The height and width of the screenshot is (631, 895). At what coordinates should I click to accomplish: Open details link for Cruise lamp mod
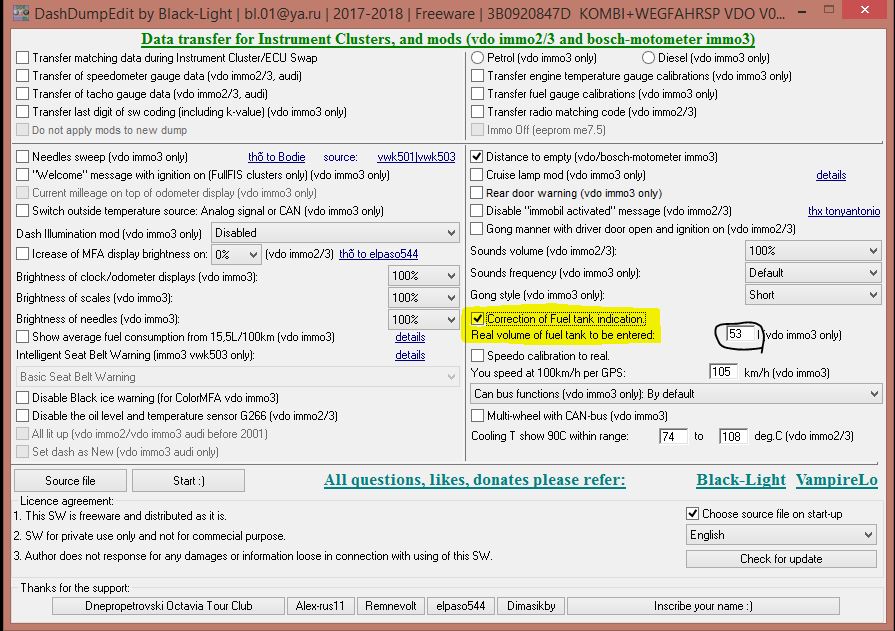[831, 175]
